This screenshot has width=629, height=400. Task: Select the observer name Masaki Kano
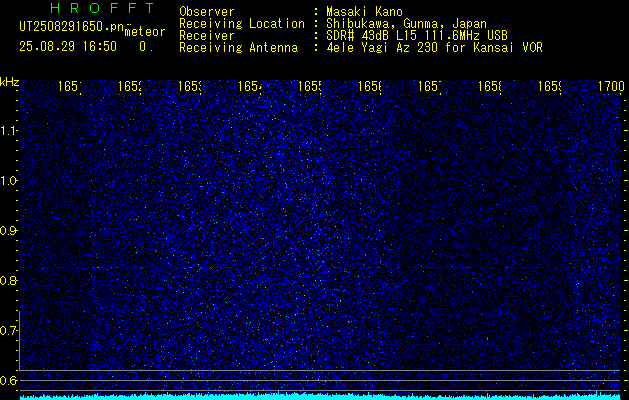coord(364,12)
